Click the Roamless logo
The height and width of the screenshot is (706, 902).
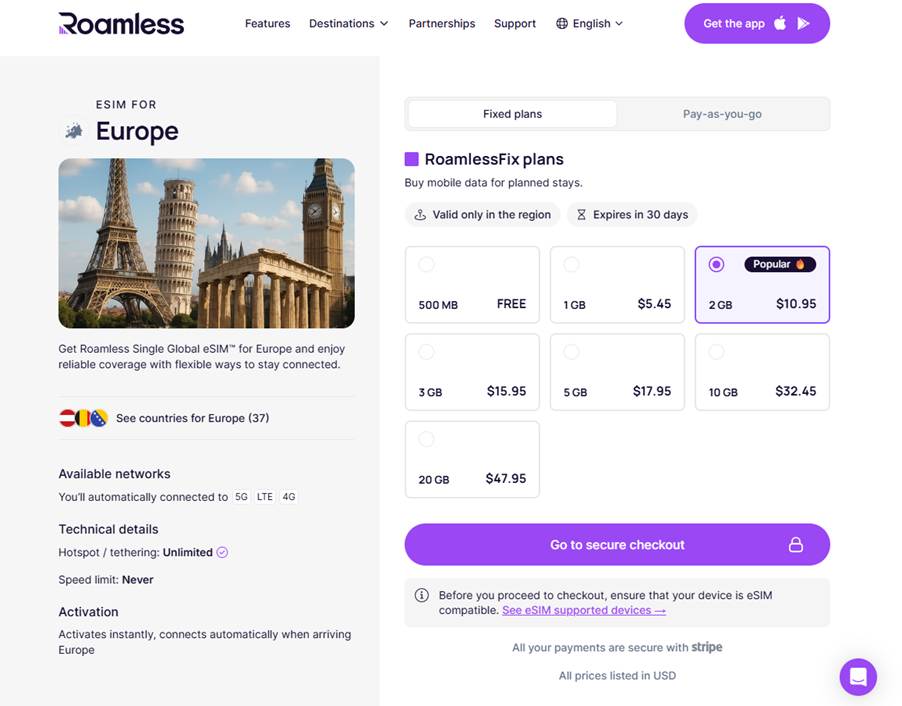tap(121, 23)
